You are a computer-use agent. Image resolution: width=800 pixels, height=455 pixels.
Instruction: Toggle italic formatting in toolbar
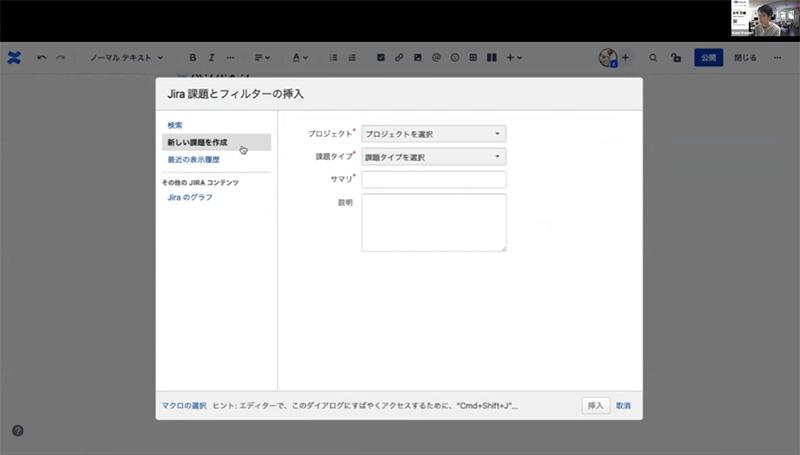coord(210,58)
